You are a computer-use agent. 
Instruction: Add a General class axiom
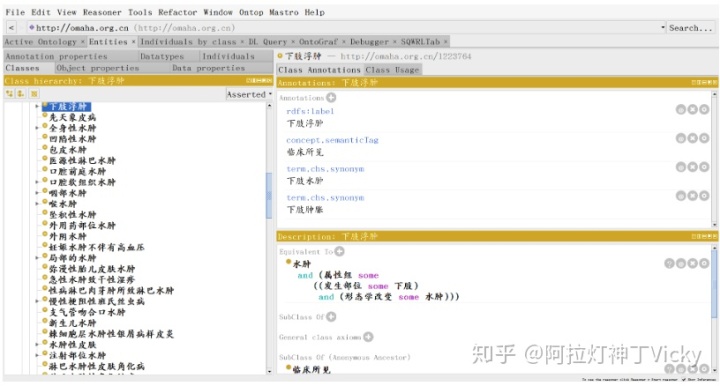[368, 337]
